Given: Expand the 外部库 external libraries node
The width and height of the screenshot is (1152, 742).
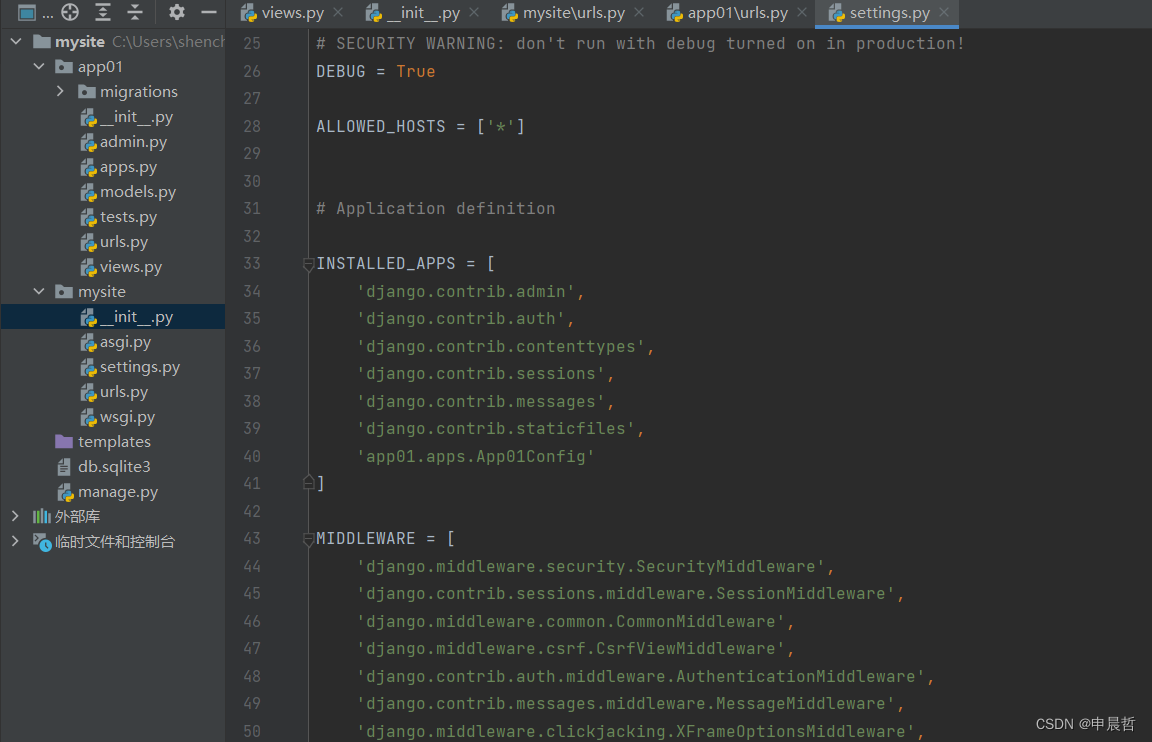Looking at the screenshot, I should point(14,516).
